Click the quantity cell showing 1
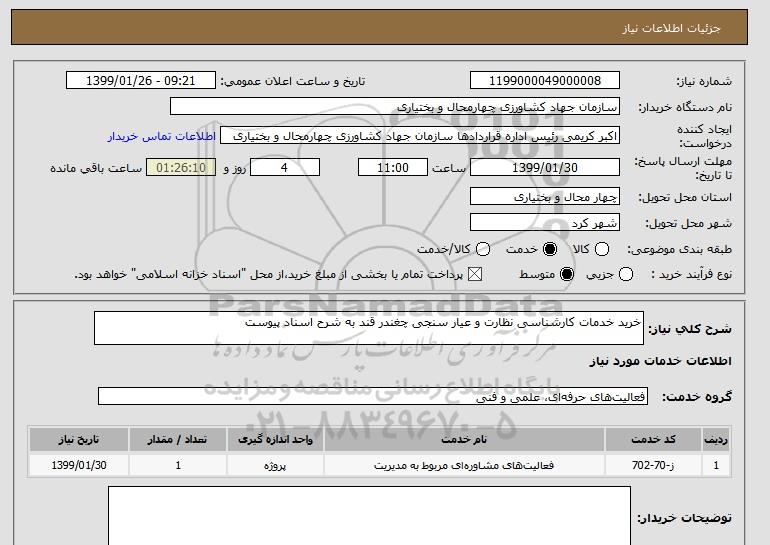 178,465
